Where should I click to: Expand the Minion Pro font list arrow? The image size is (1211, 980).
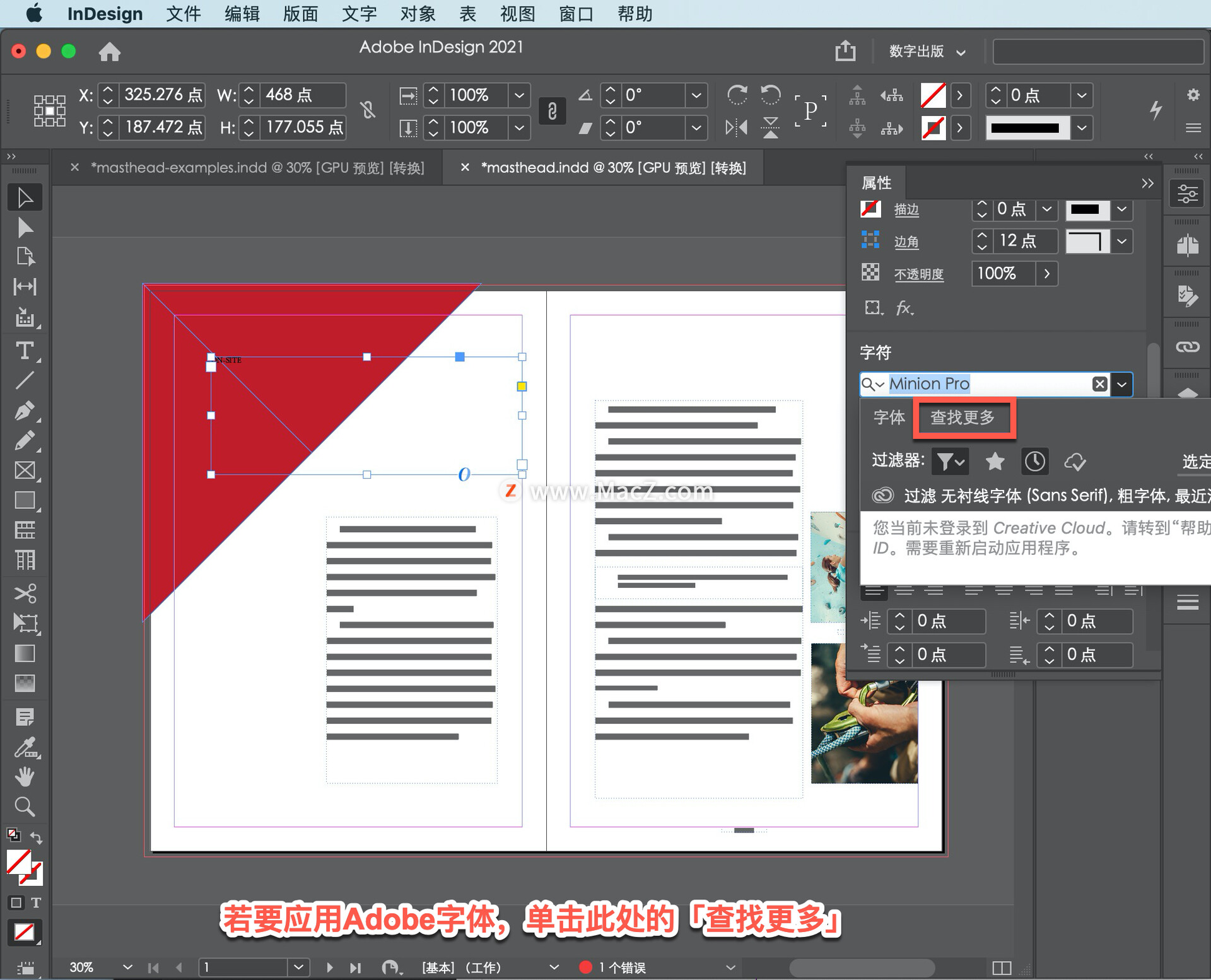pos(1122,384)
